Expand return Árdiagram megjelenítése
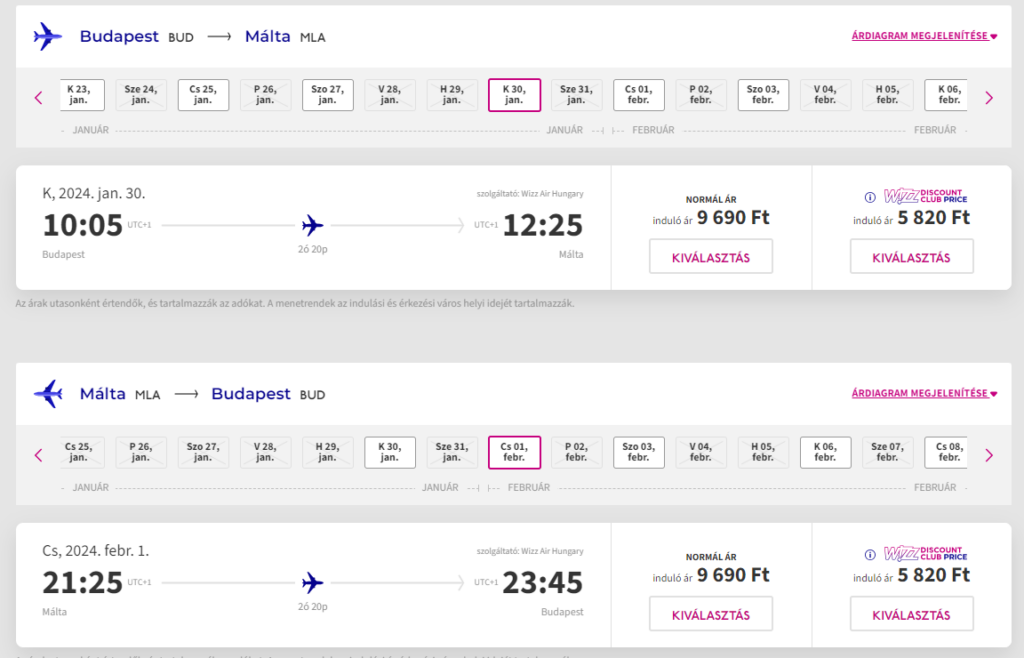The width and height of the screenshot is (1024, 658). click(924, 393)
